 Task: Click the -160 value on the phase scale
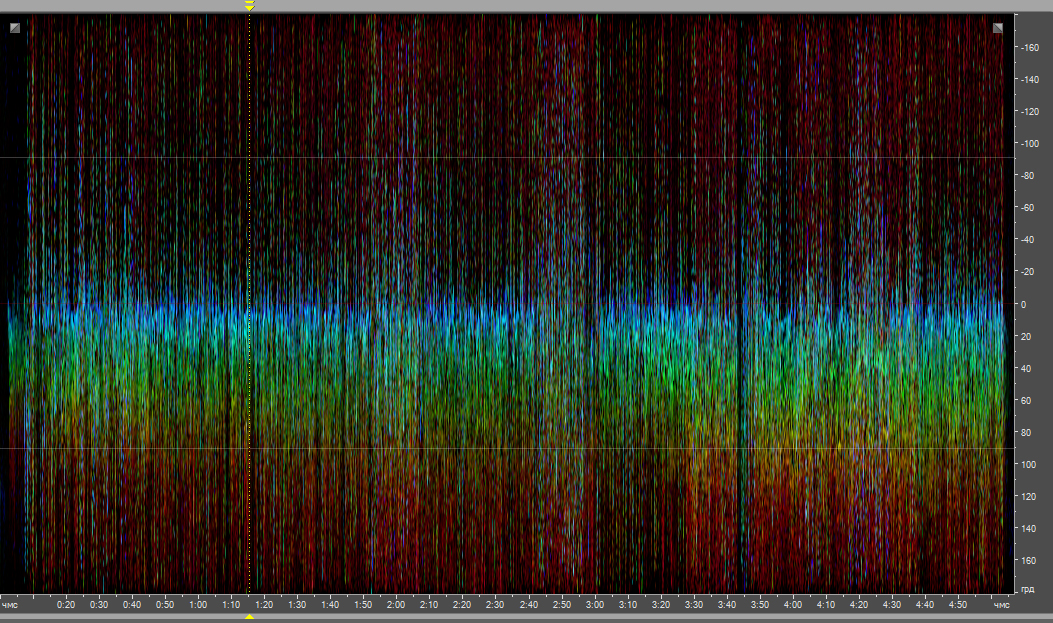tap(1029, 48)
